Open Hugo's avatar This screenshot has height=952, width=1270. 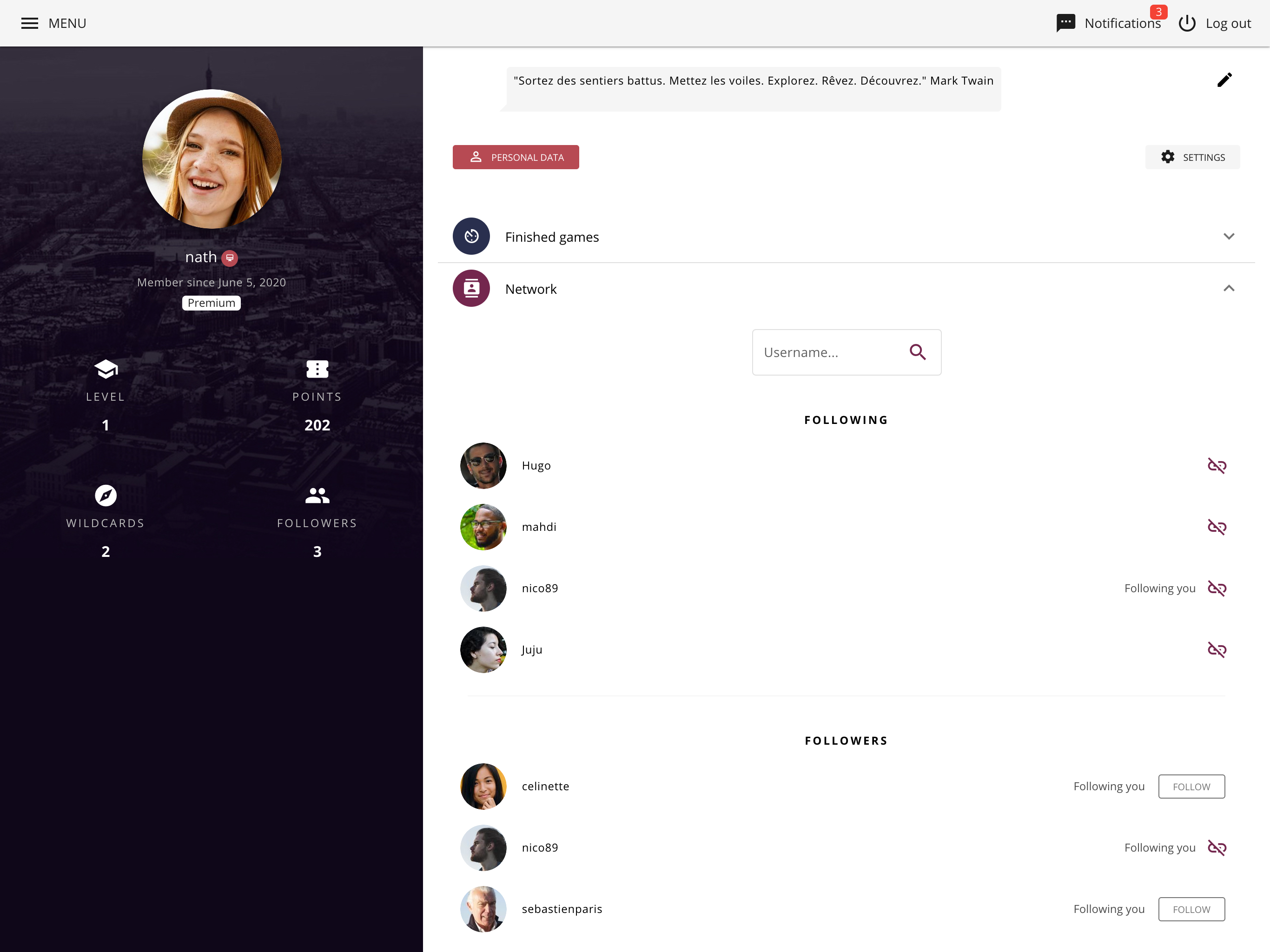coord(483,466)
